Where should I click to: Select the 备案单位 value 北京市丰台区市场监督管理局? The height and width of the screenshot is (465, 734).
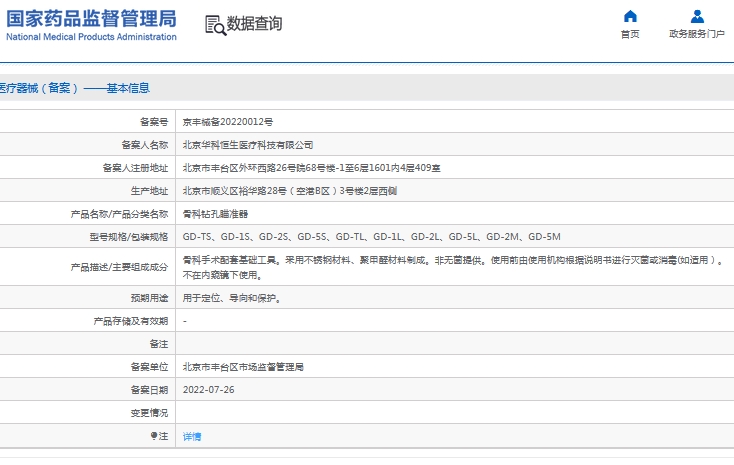click(x=243, y=367)
